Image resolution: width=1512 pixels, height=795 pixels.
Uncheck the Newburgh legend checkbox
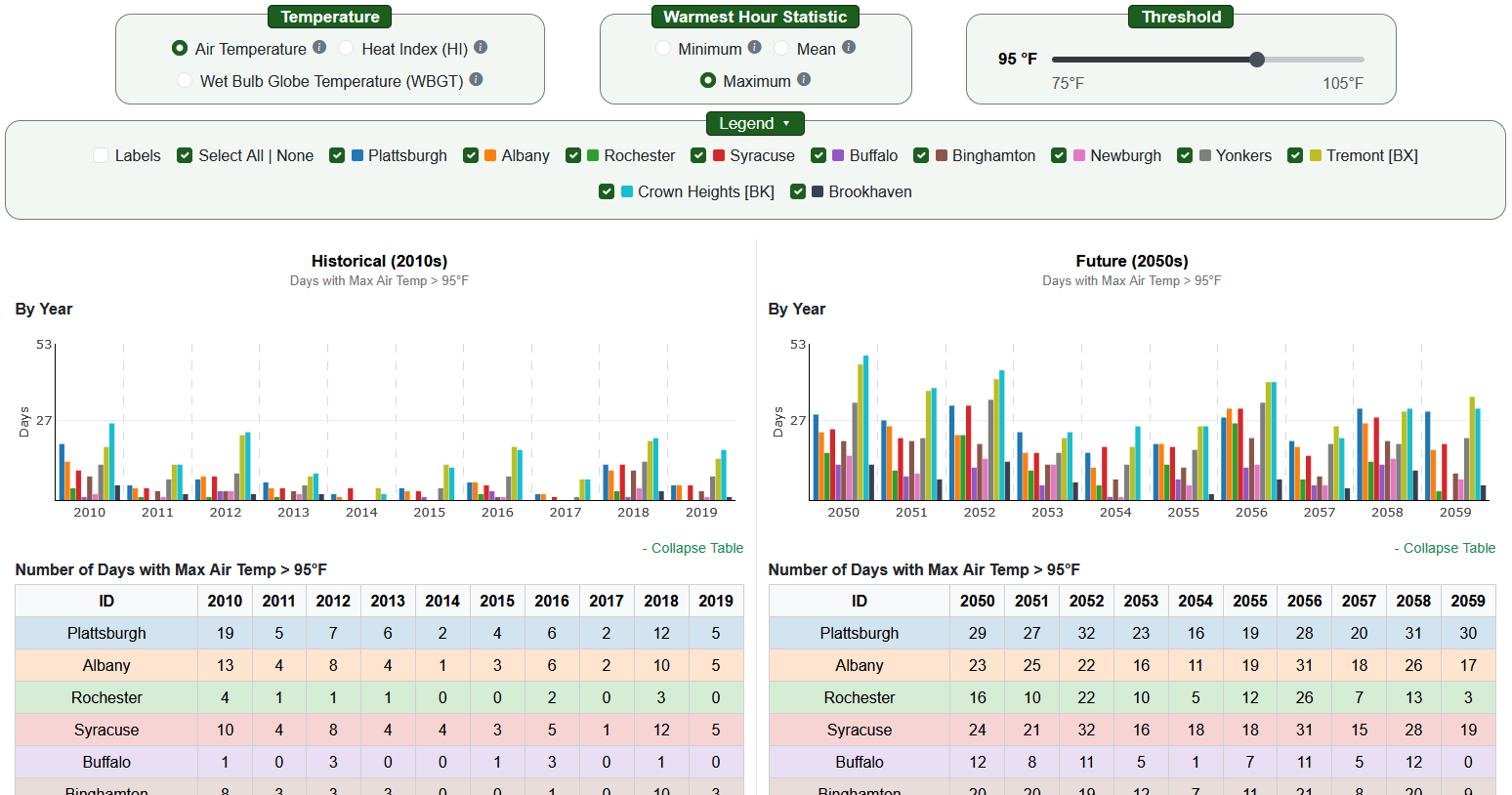pyautogui.click(x=1059, y=155)
